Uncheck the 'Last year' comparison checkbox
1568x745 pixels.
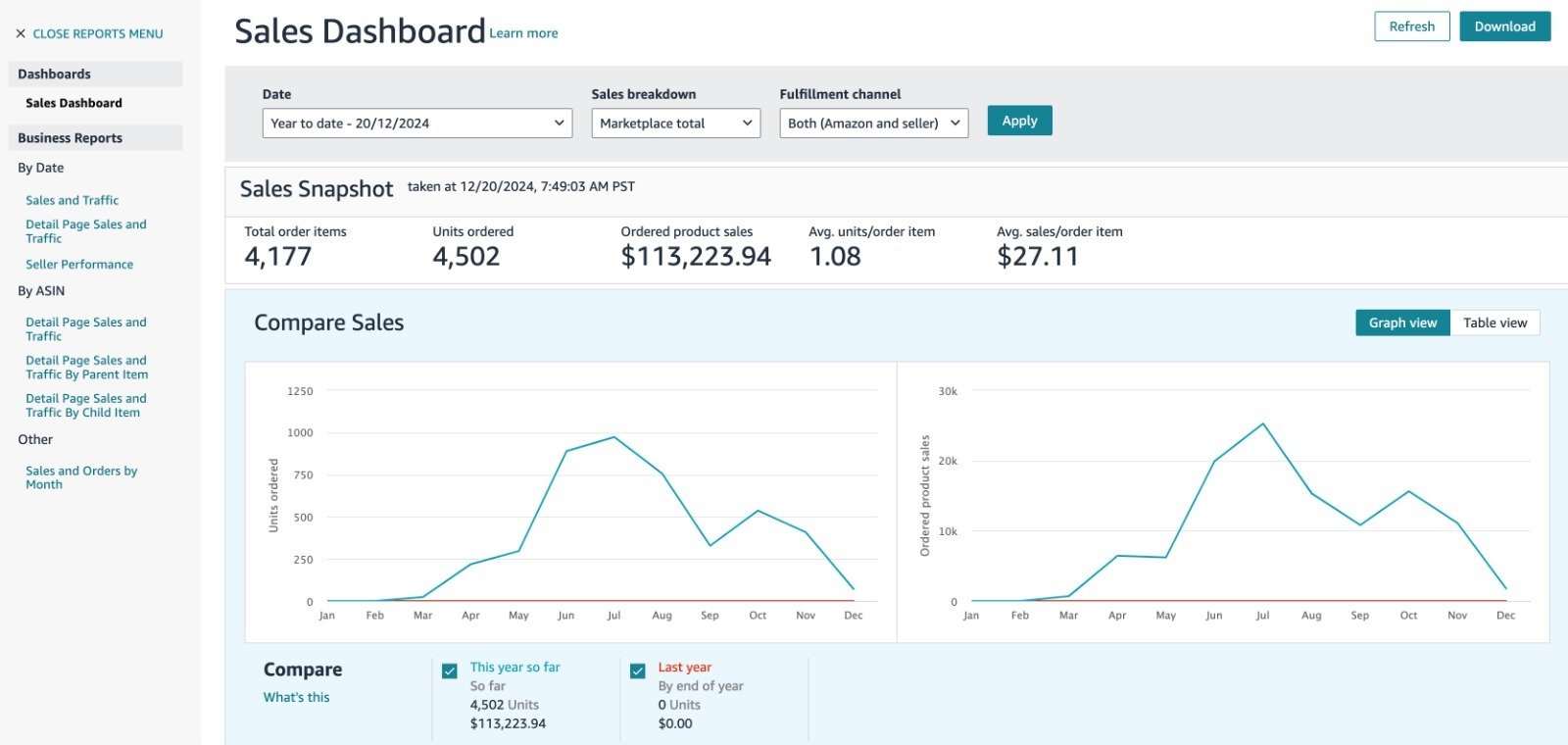click(638, 671)
